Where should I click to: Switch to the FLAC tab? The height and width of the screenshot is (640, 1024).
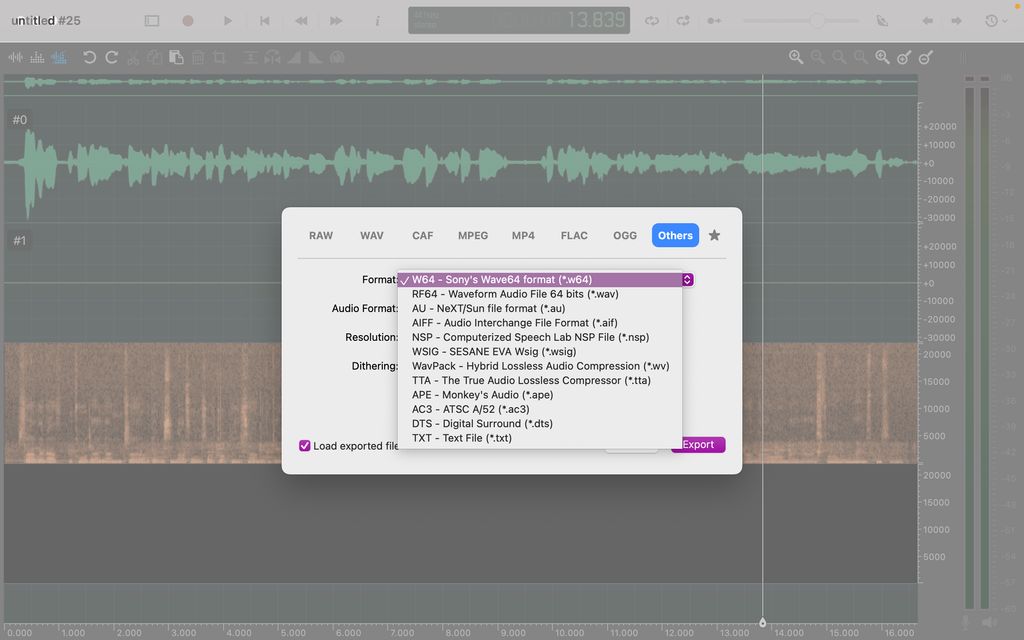click(574, 235)
